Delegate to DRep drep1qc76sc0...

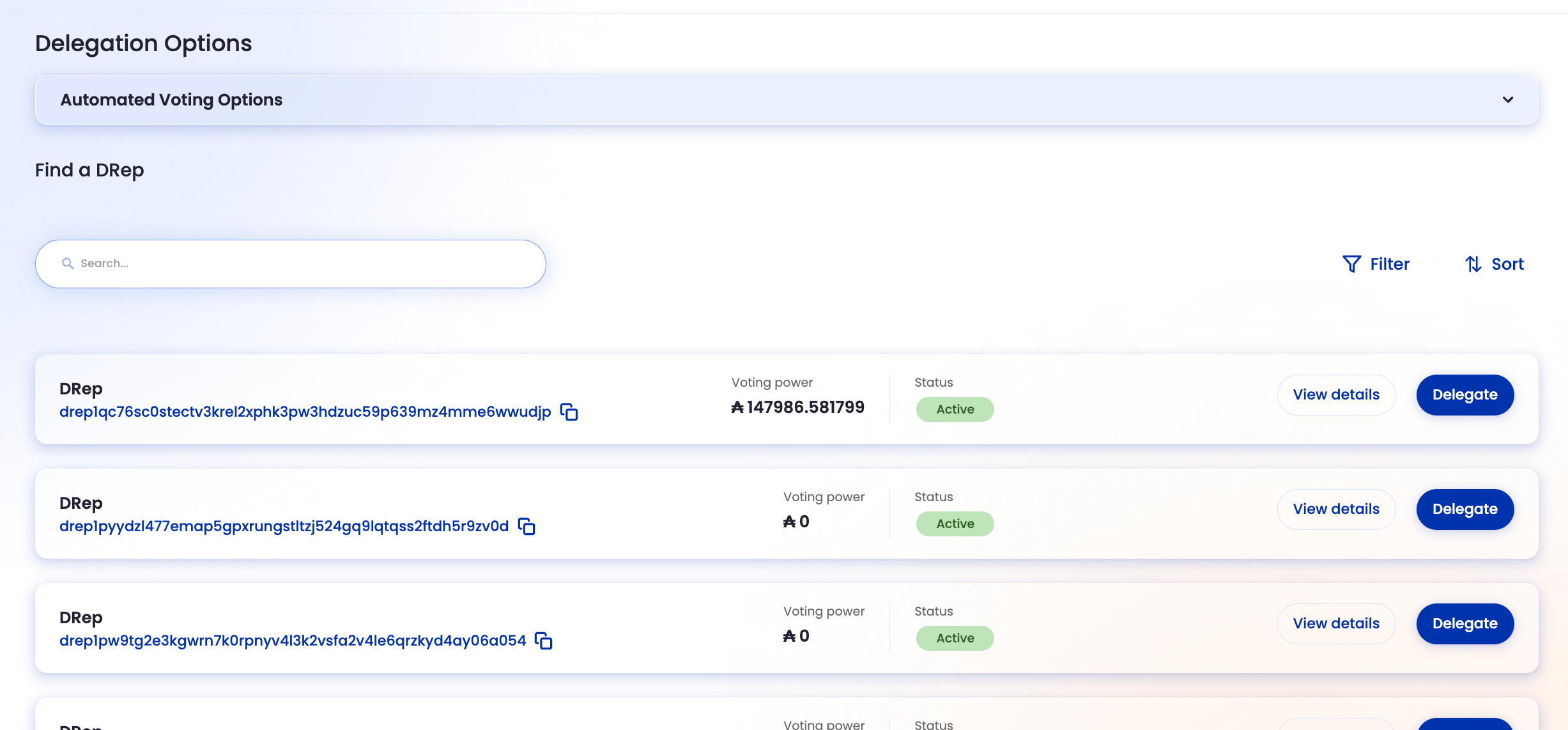click(1465, 395)
